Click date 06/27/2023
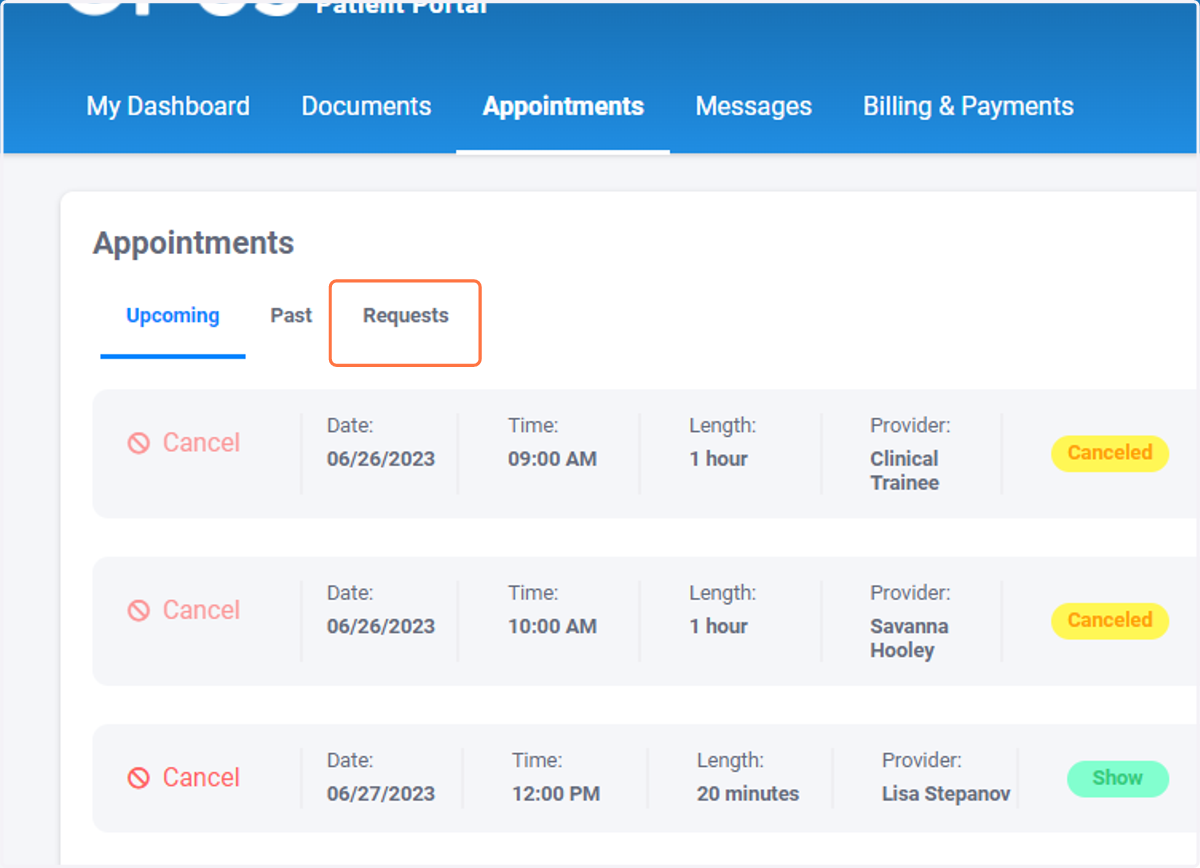This screenshot has width=1200, height=868. pyautogui.click(x=381, y=794)
